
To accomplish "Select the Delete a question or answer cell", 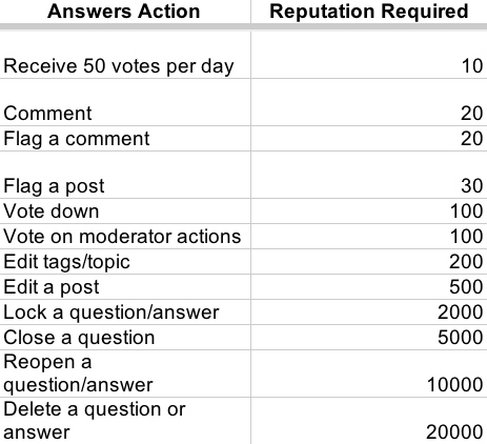I will (x=125, y=421).
